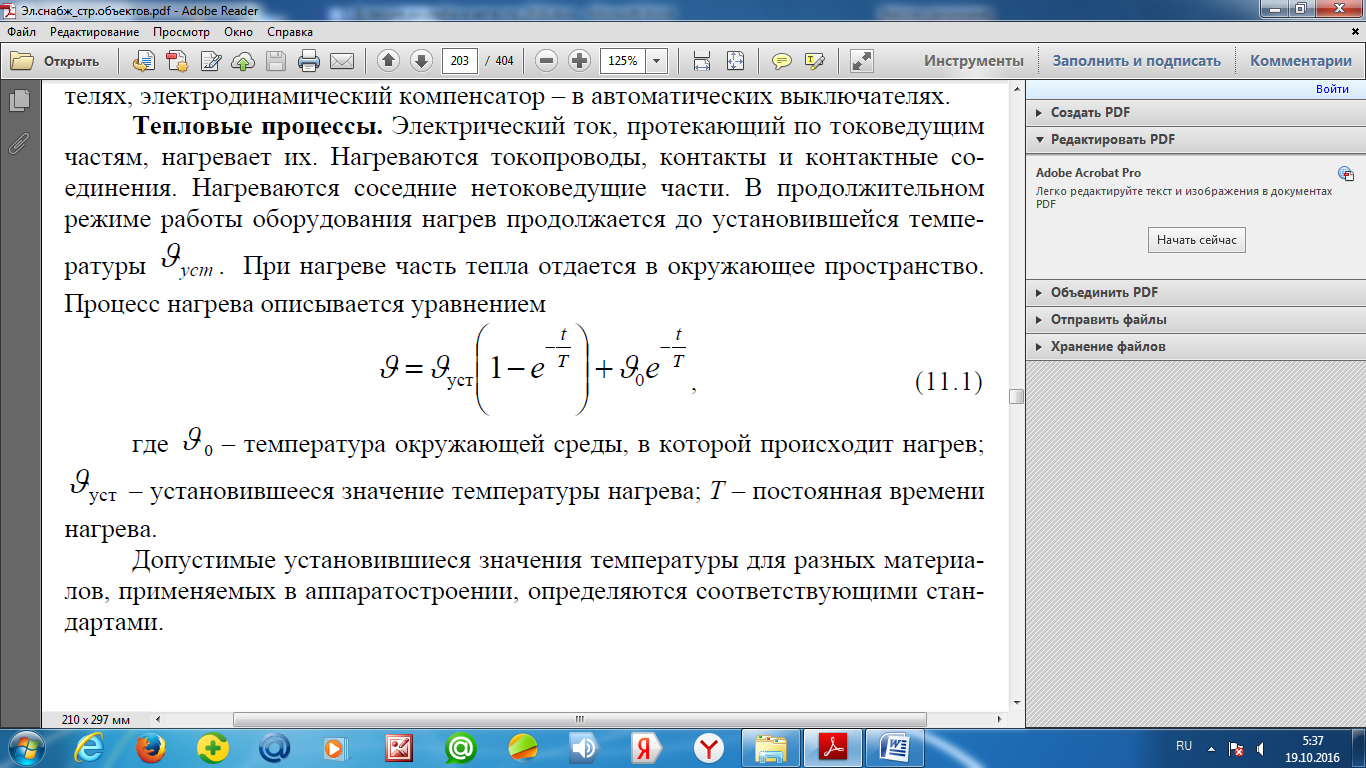Click the fit width scrolling mode icon

[702, 61]
